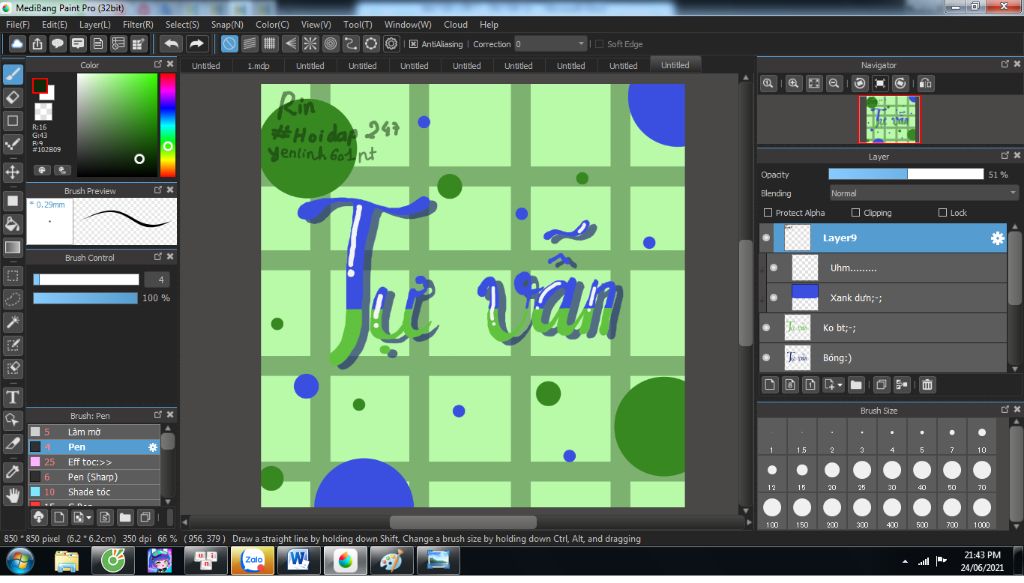Open Layer9 settings gear

pyautogui.click(x=997, y=238)
